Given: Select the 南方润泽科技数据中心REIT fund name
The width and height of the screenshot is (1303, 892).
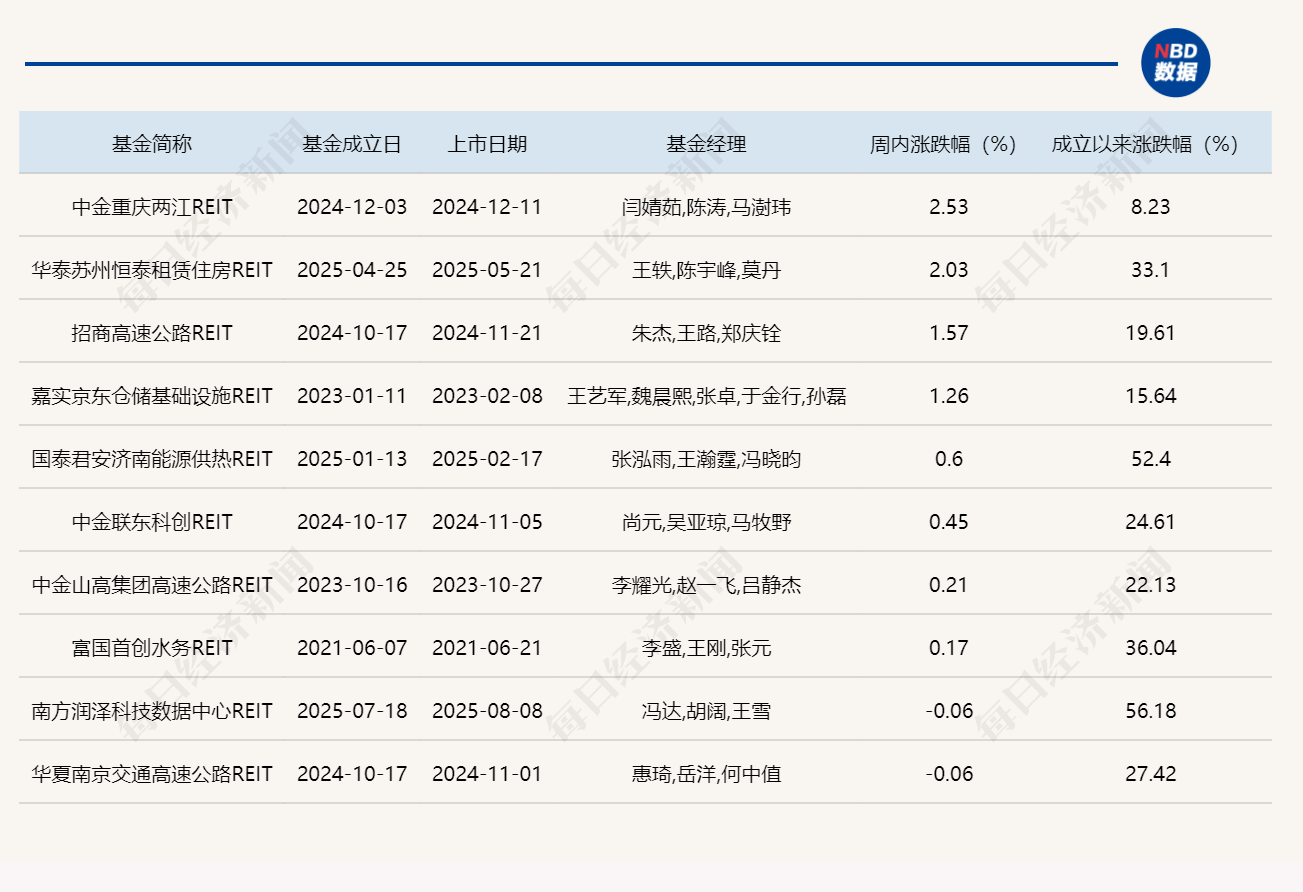Looking at the screenshot, I should pos(152,711).
